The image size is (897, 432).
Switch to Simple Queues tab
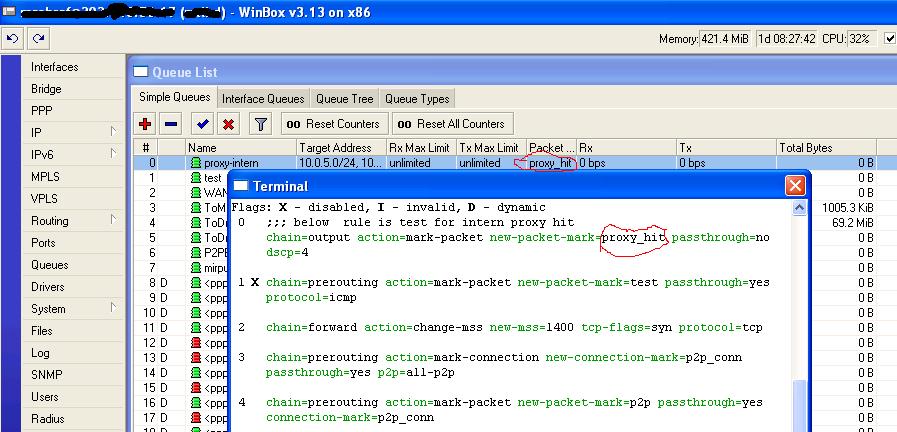(x=174, y=97)
